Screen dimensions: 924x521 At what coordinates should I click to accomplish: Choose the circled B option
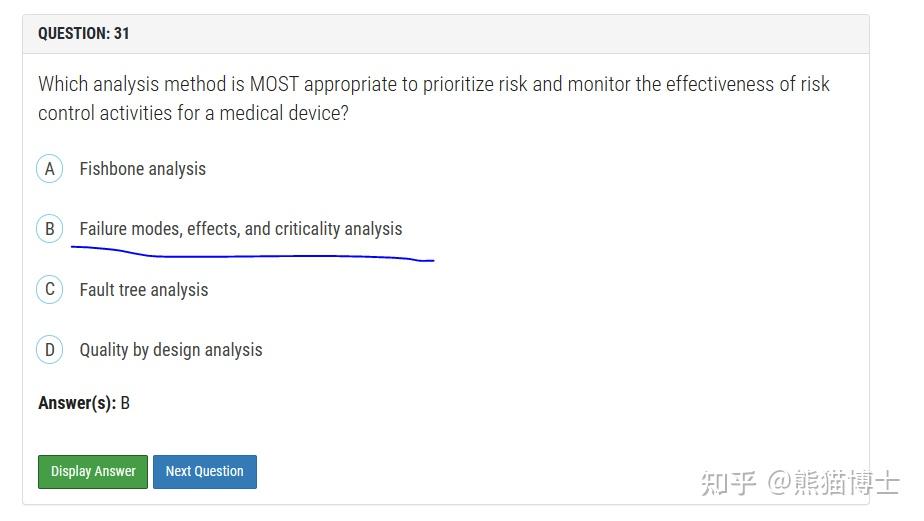[49, 229]
